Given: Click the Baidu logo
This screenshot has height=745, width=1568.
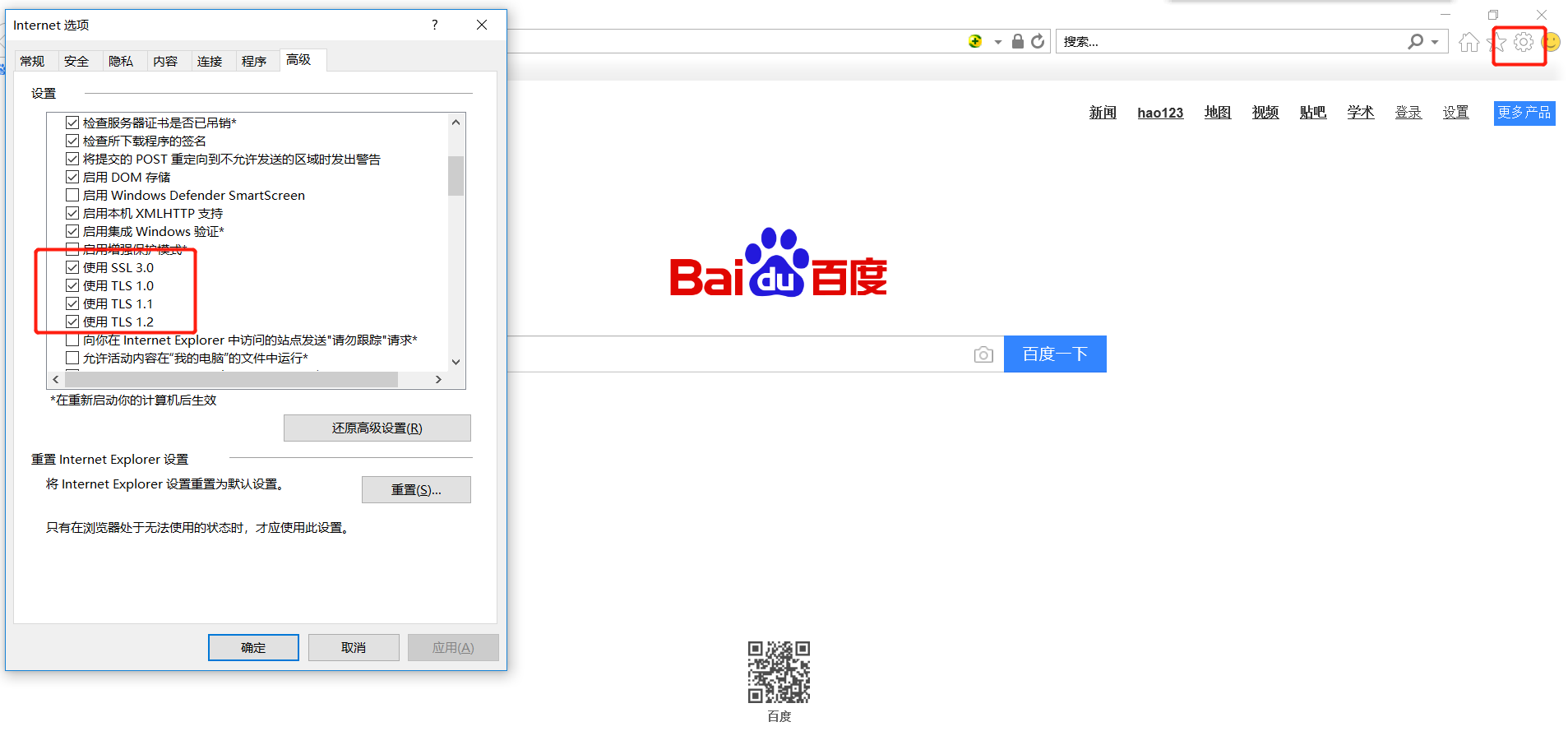Looking at the screenshot, I should click(779, 263).
